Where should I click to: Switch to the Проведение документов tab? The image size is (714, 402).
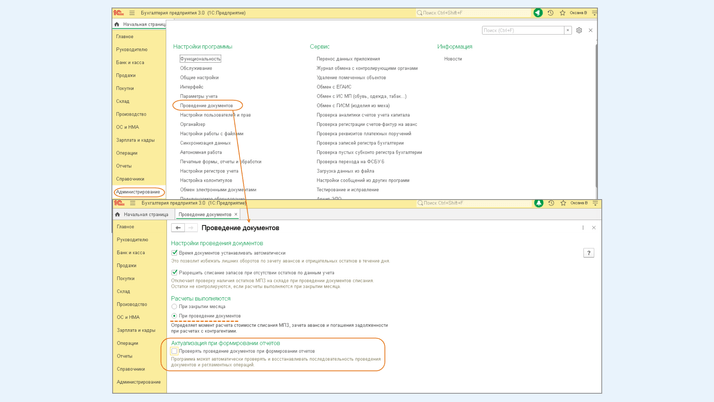[205, 214]
